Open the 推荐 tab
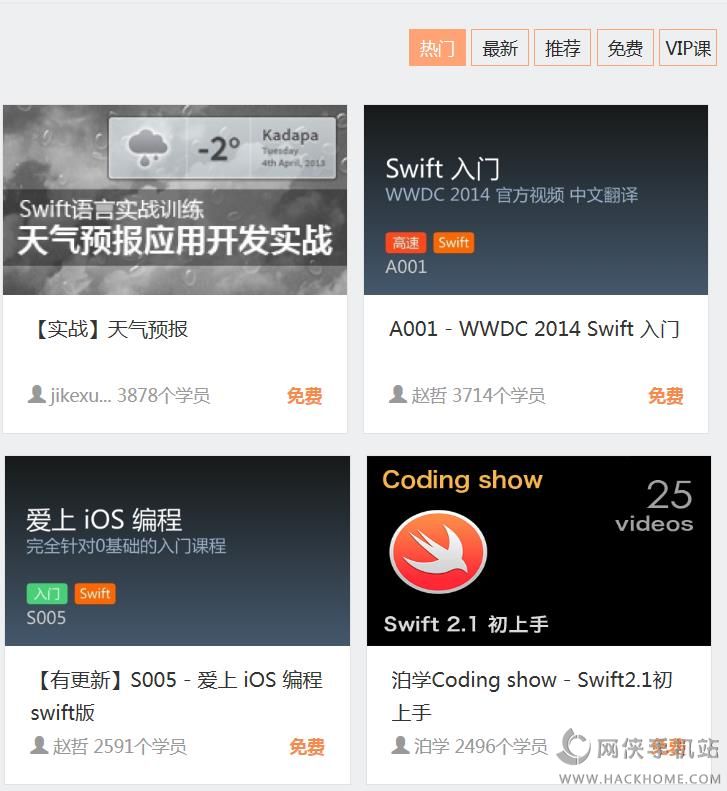Viewport: 727px width, 791px height. 562,48
